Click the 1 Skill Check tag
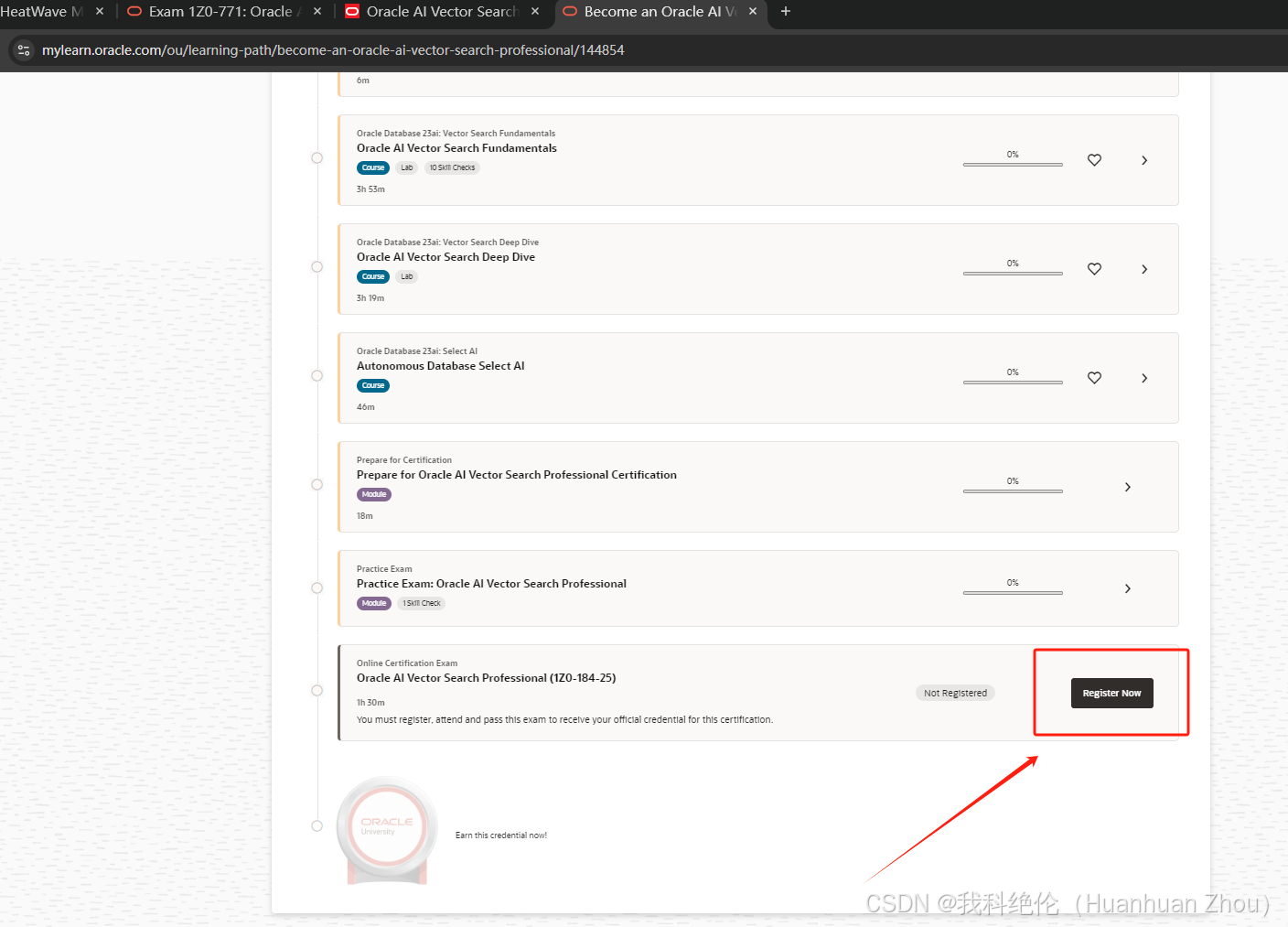The width and height of the screenshot is (1288, 927). pyautogui.click(x=422, y=603)
